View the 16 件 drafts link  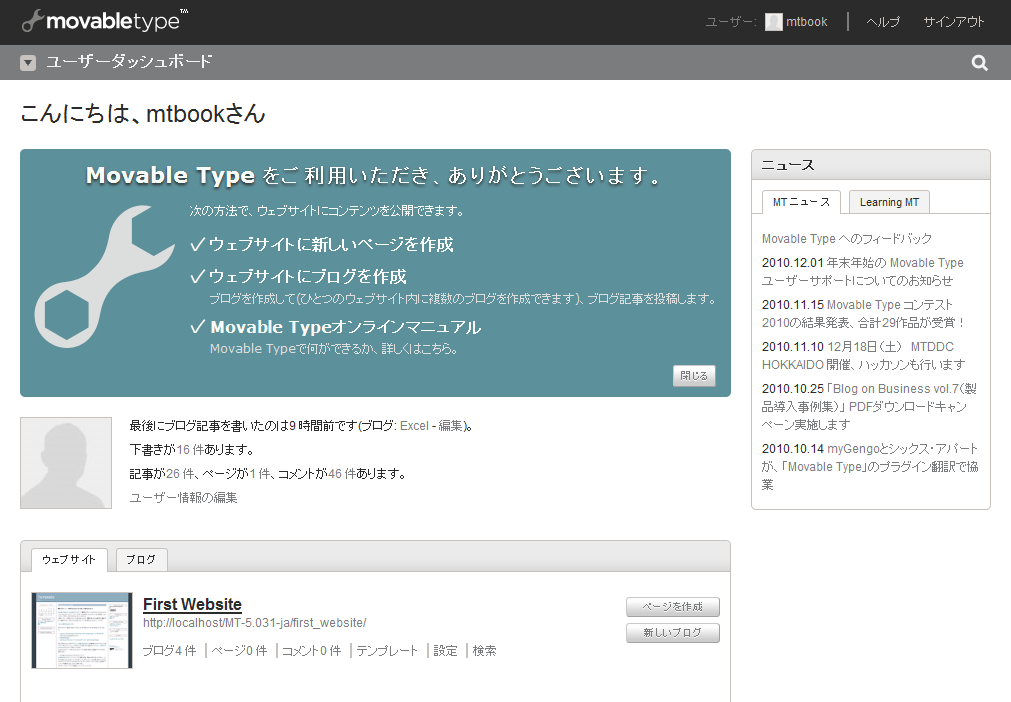coord(190,450)
